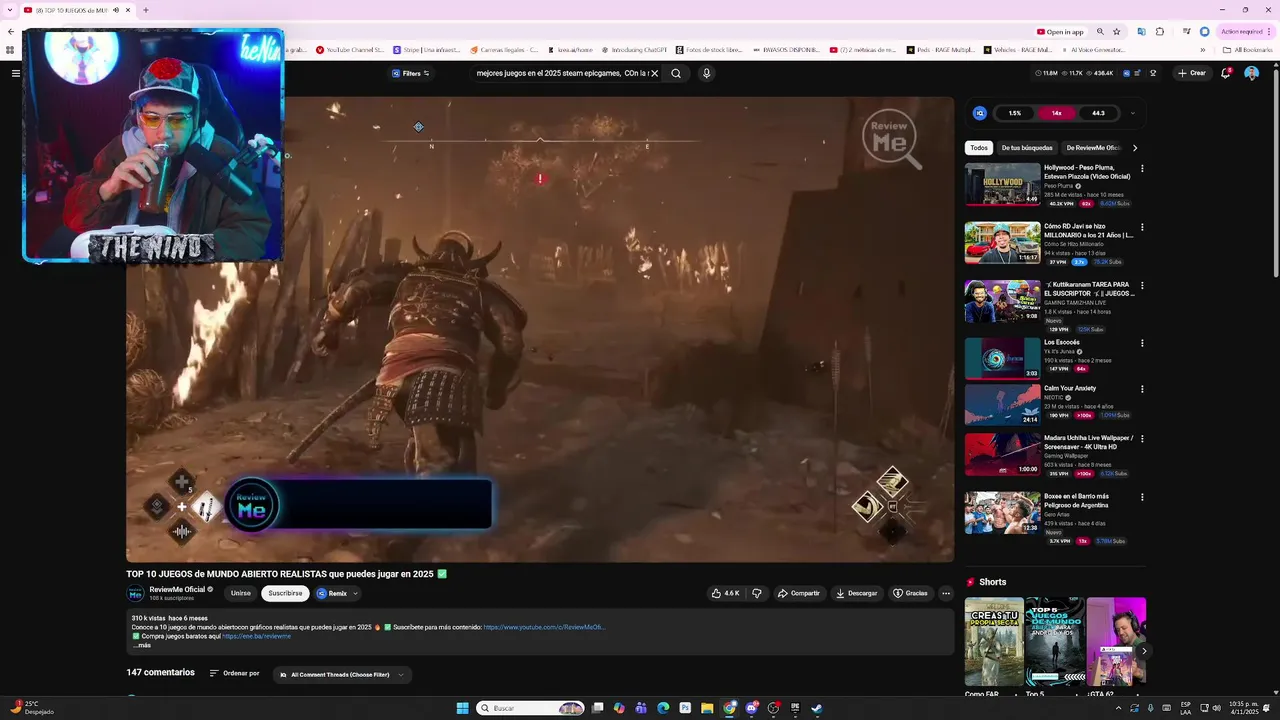Open the Filters button beside search
The image size is (1280, 720).
pos(410,73)
